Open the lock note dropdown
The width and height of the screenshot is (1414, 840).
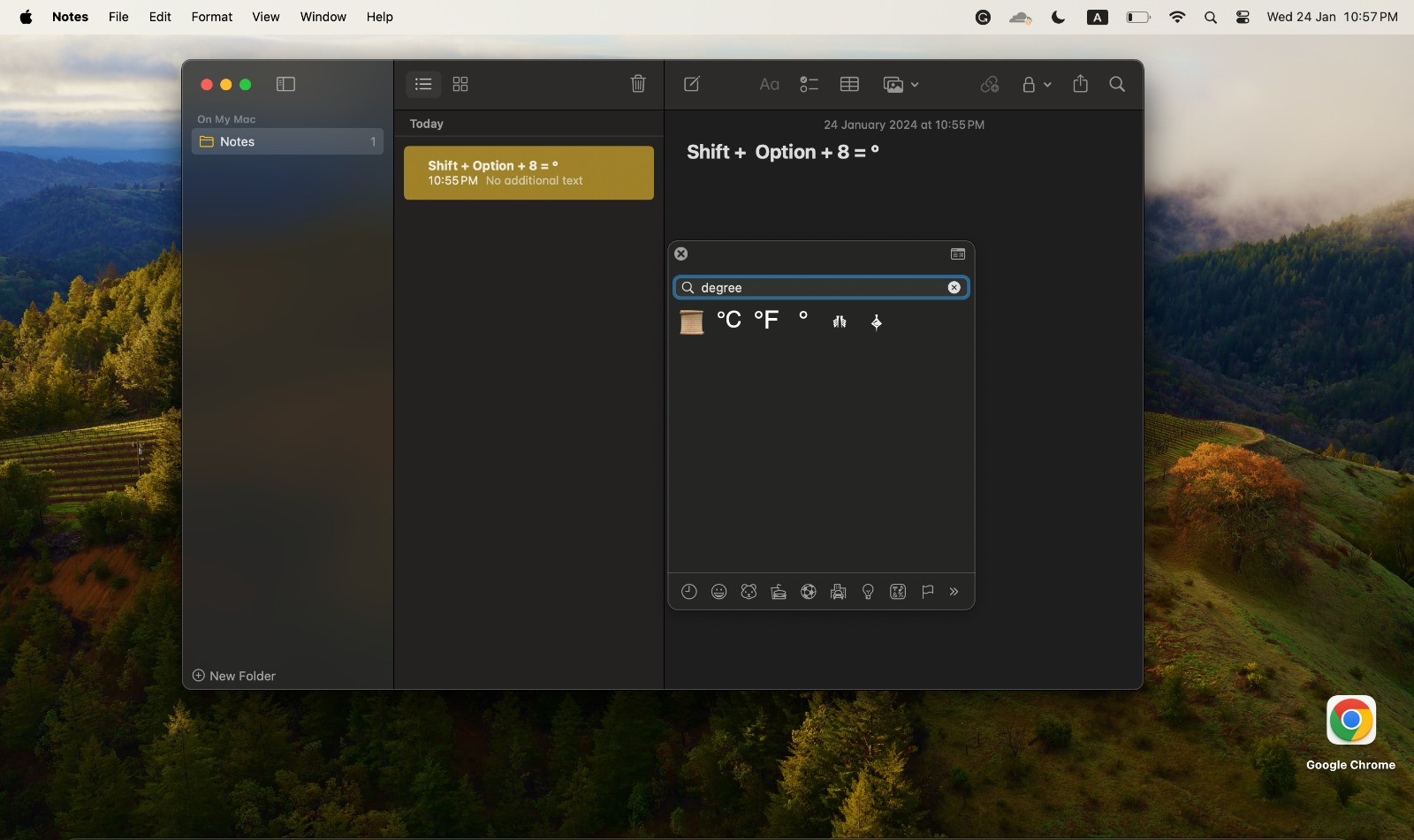coord(1036,84)
